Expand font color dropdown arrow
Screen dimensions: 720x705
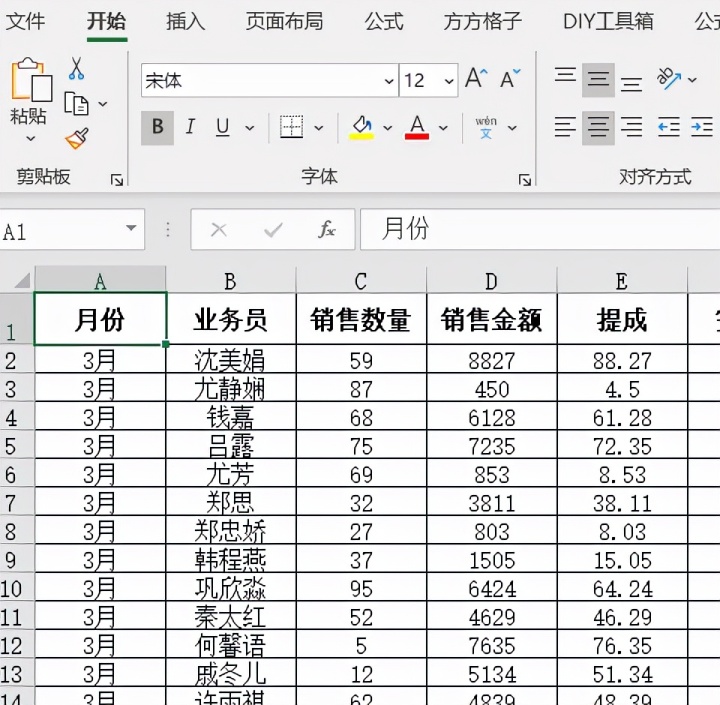point(443,128)
